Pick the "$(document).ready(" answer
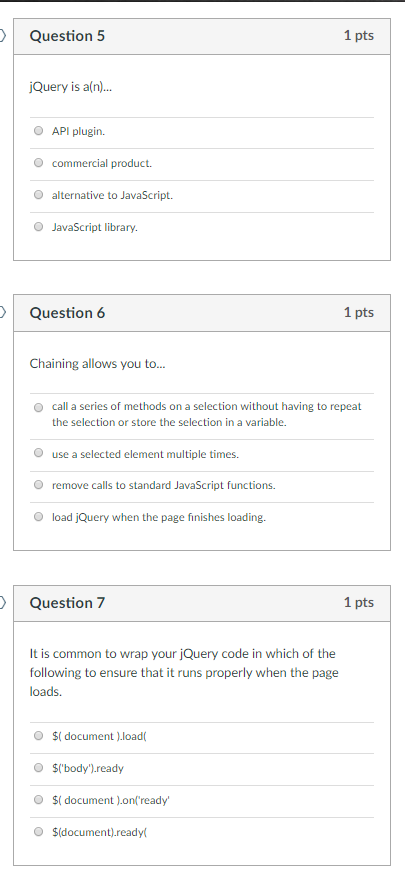This screenshot has width=405, height=880. click(38, 831)
